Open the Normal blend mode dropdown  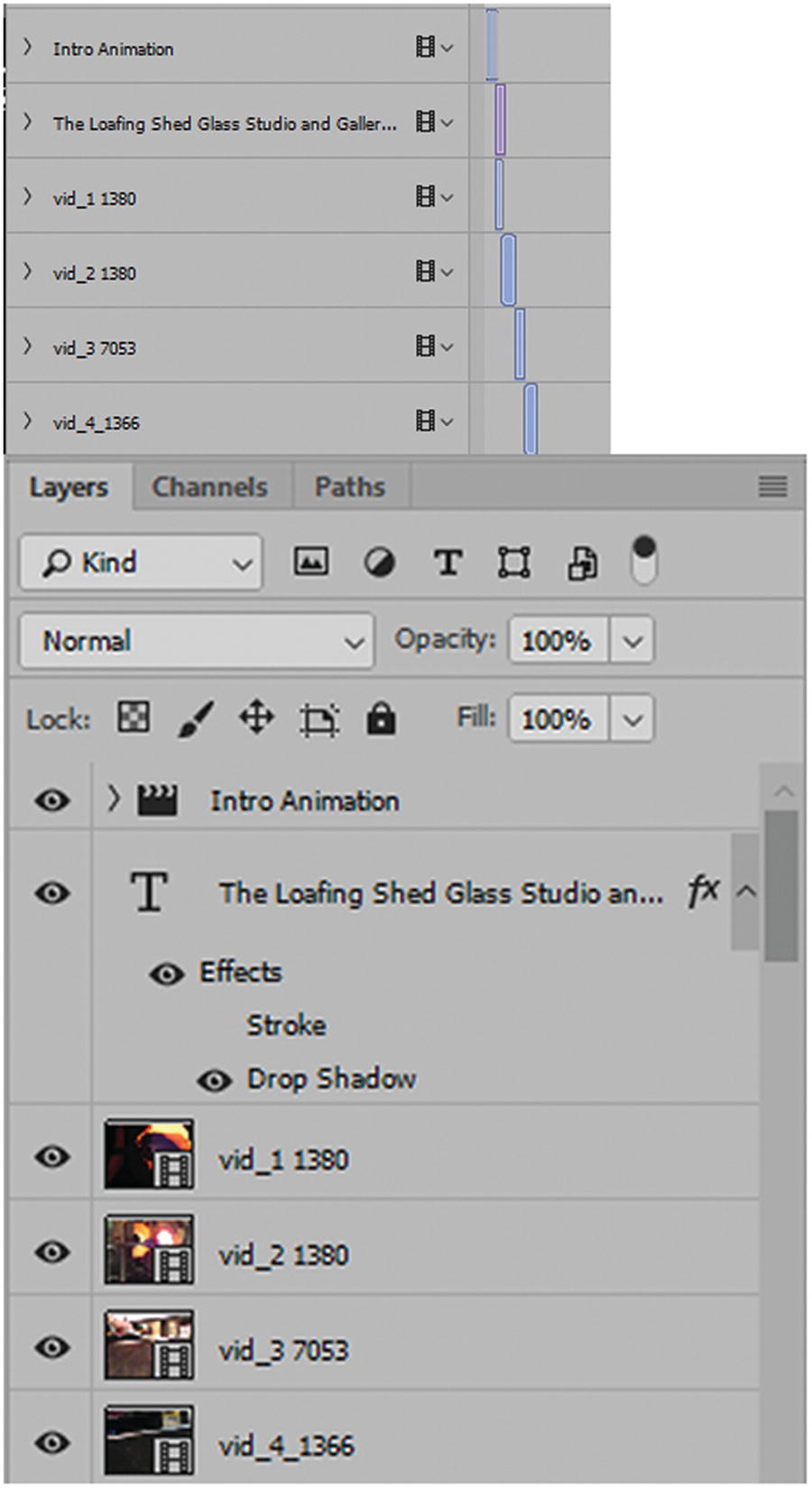(197, 641)
